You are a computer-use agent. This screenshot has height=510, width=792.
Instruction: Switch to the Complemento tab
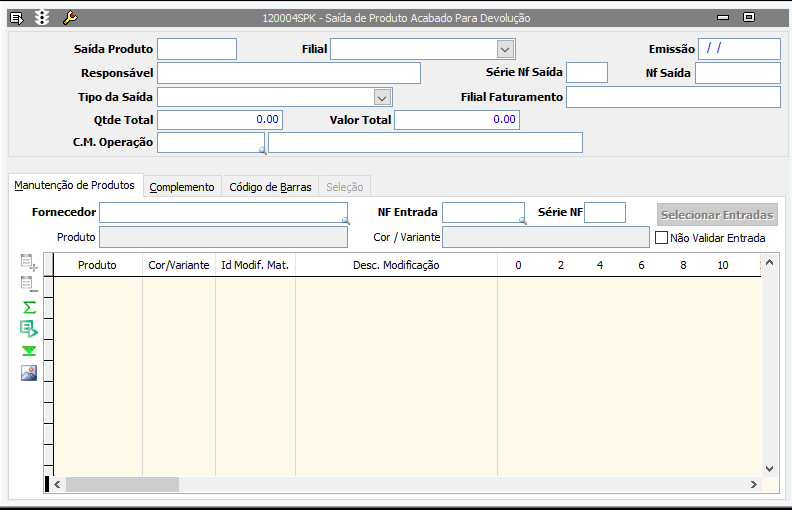coord(182,187)
